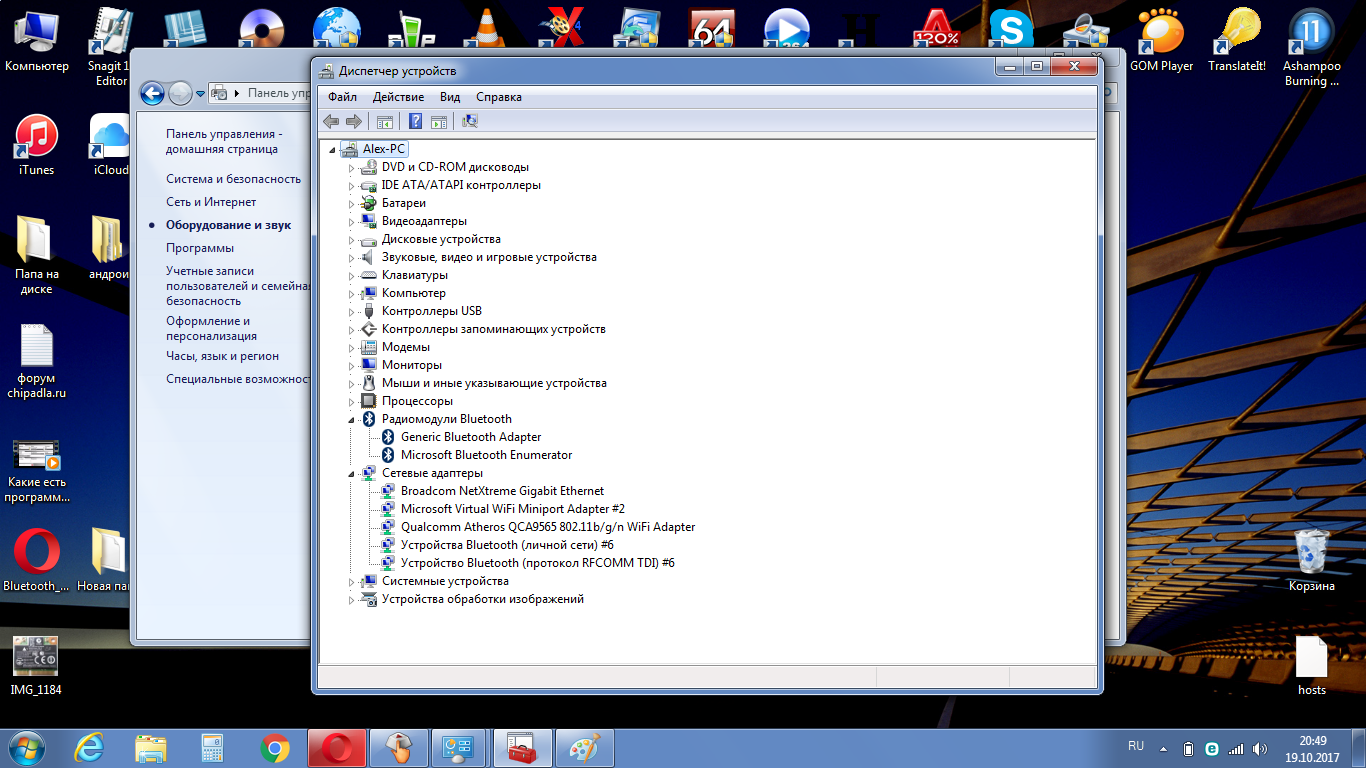This screenshot has width=1366, height=768.
Task: Collapse the Alex-PC root node
Action: (x=332, y=149)
